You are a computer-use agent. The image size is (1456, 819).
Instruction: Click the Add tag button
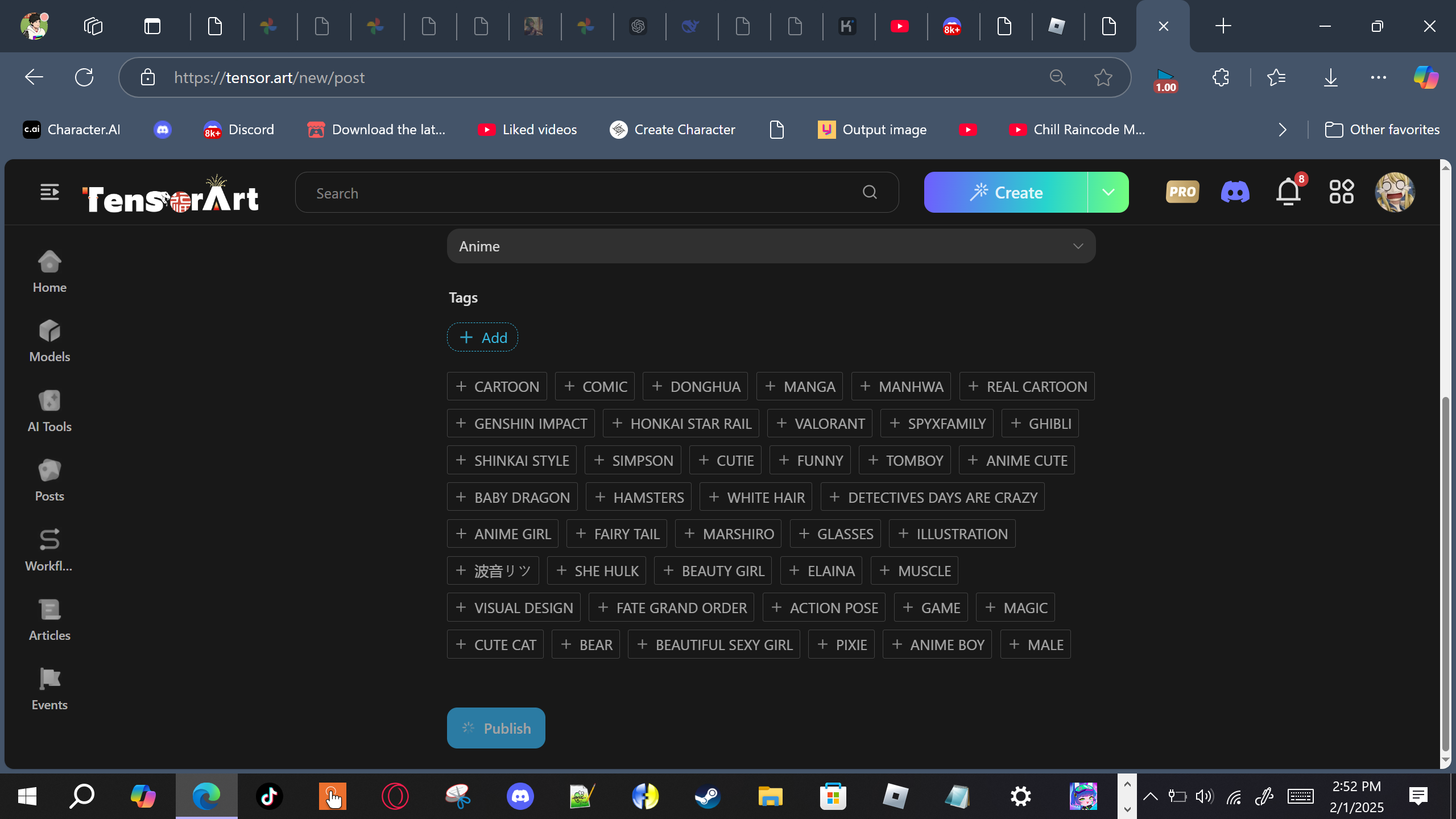[482, 338]
